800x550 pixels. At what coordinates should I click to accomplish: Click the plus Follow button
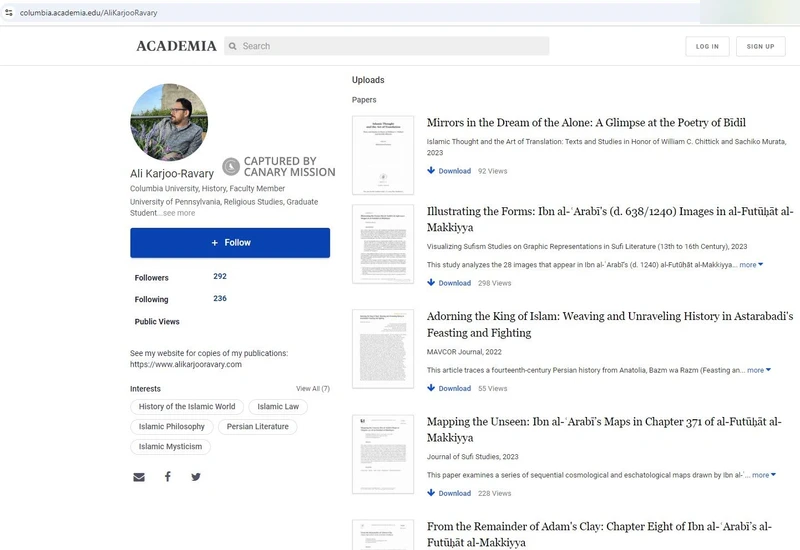pyautogui.click(x=230, y=243)
